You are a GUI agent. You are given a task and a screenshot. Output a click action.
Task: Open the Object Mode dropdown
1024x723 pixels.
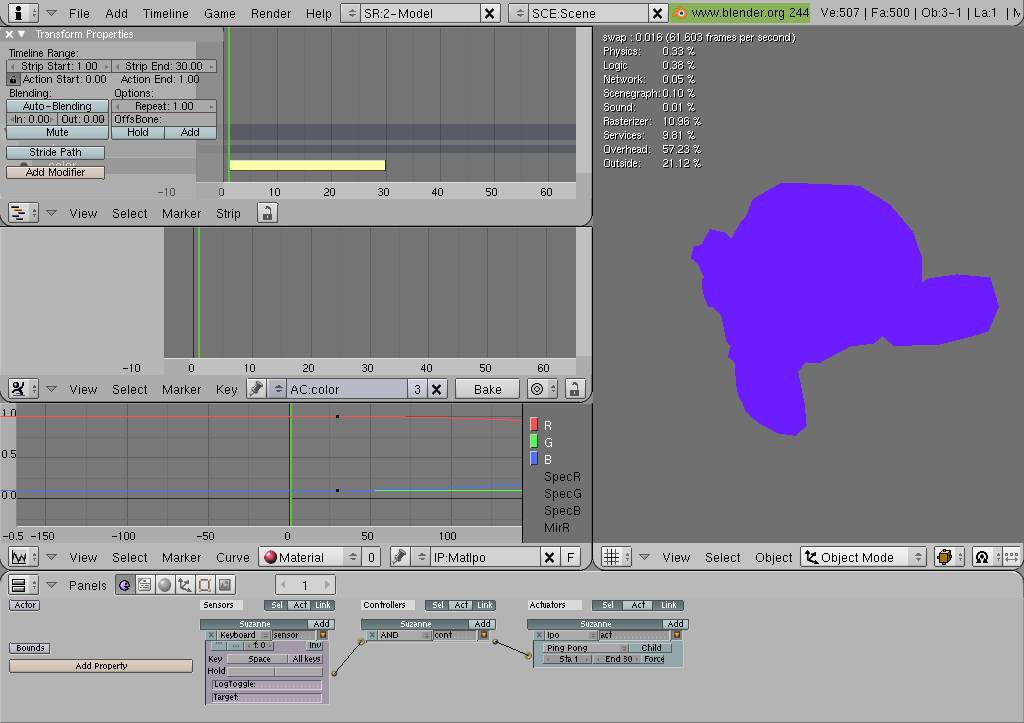pos(864,557)
